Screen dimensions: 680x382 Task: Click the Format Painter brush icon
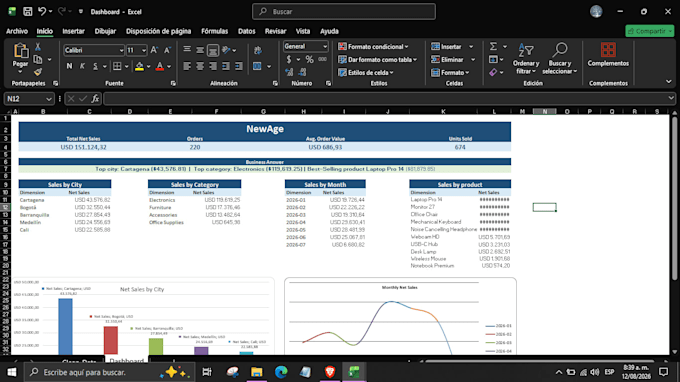(x=38, y=72)
